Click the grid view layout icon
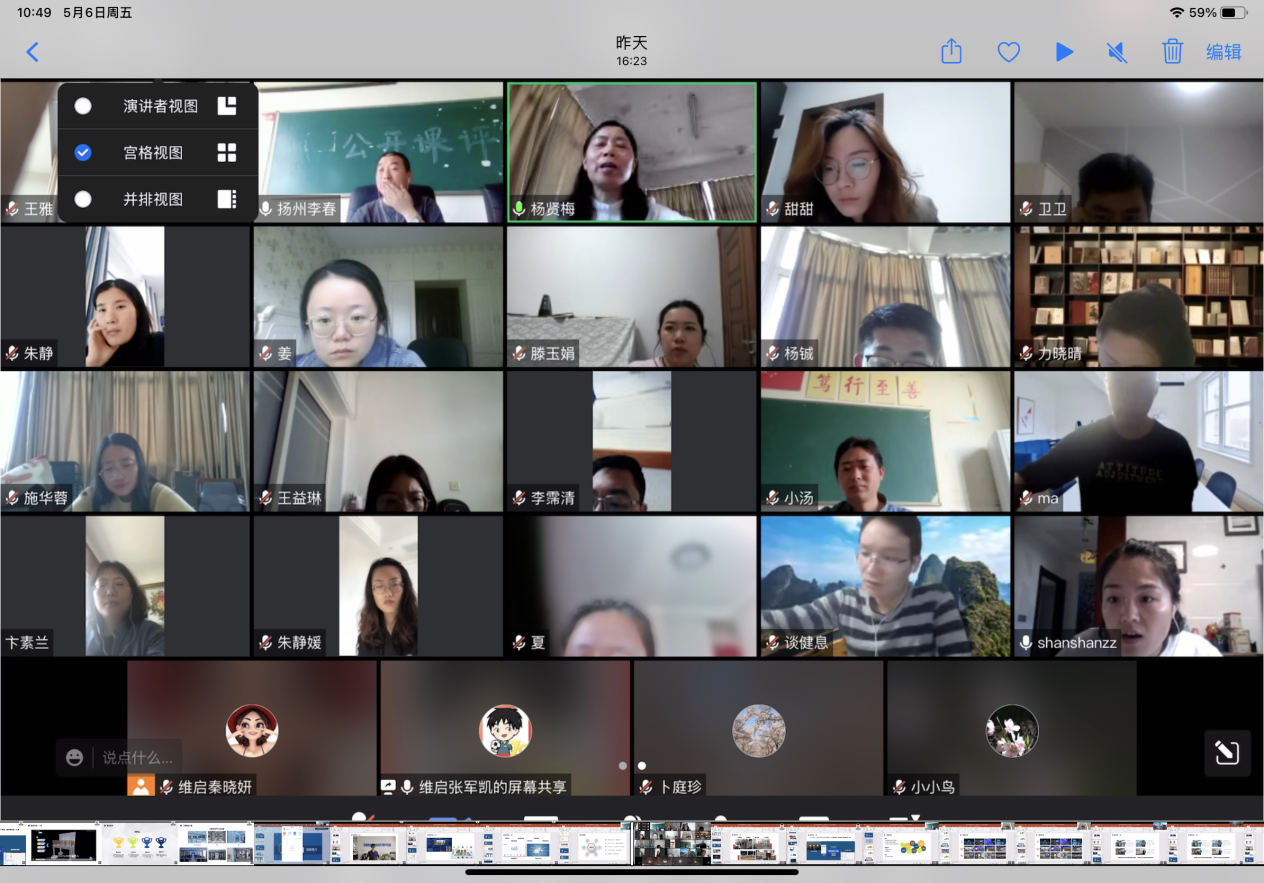Screen dimensions: 1264x883 coord(227,152)
